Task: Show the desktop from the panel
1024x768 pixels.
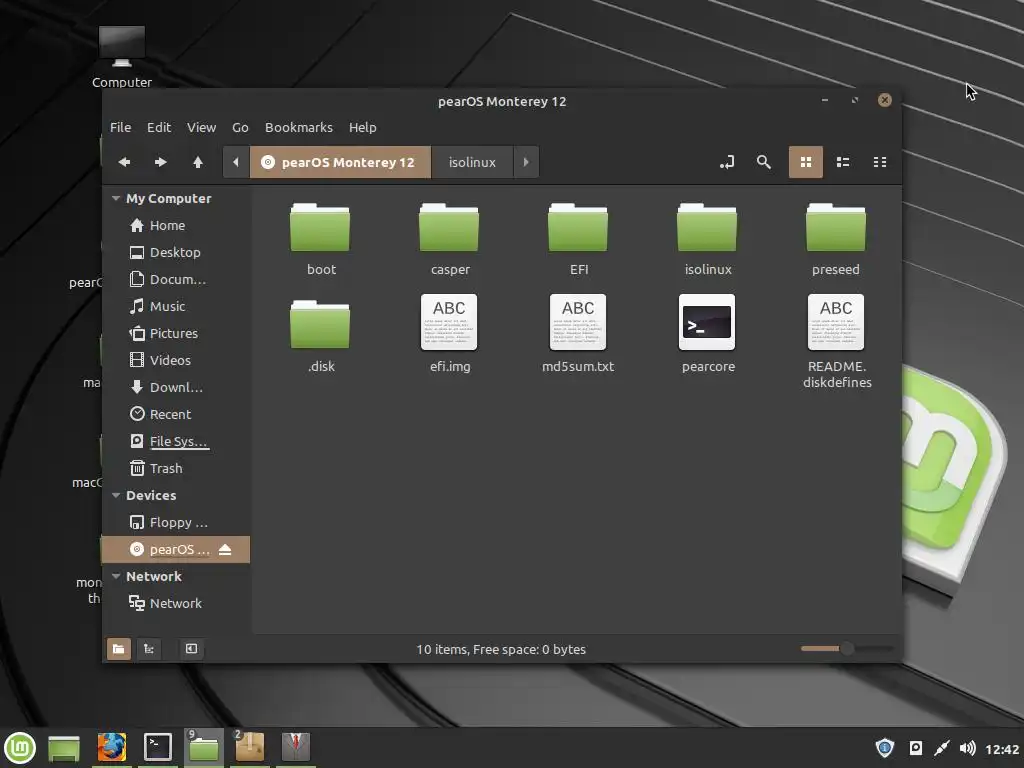Action: (64, 748)
